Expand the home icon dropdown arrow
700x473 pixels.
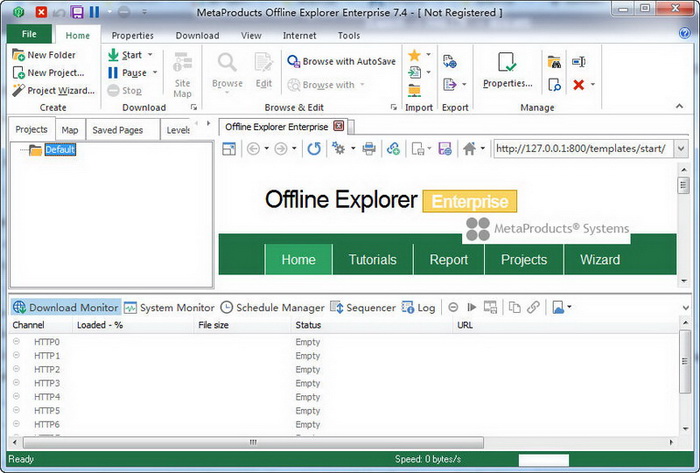pos(483,149)
